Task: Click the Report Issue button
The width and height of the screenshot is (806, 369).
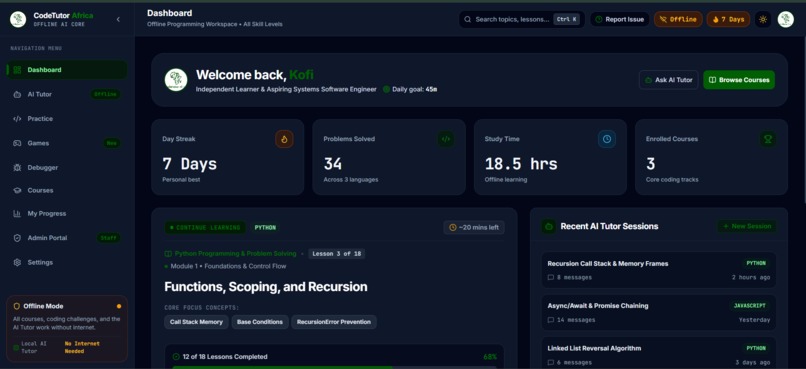Action: pyautogui.click(x=619, y=20)
